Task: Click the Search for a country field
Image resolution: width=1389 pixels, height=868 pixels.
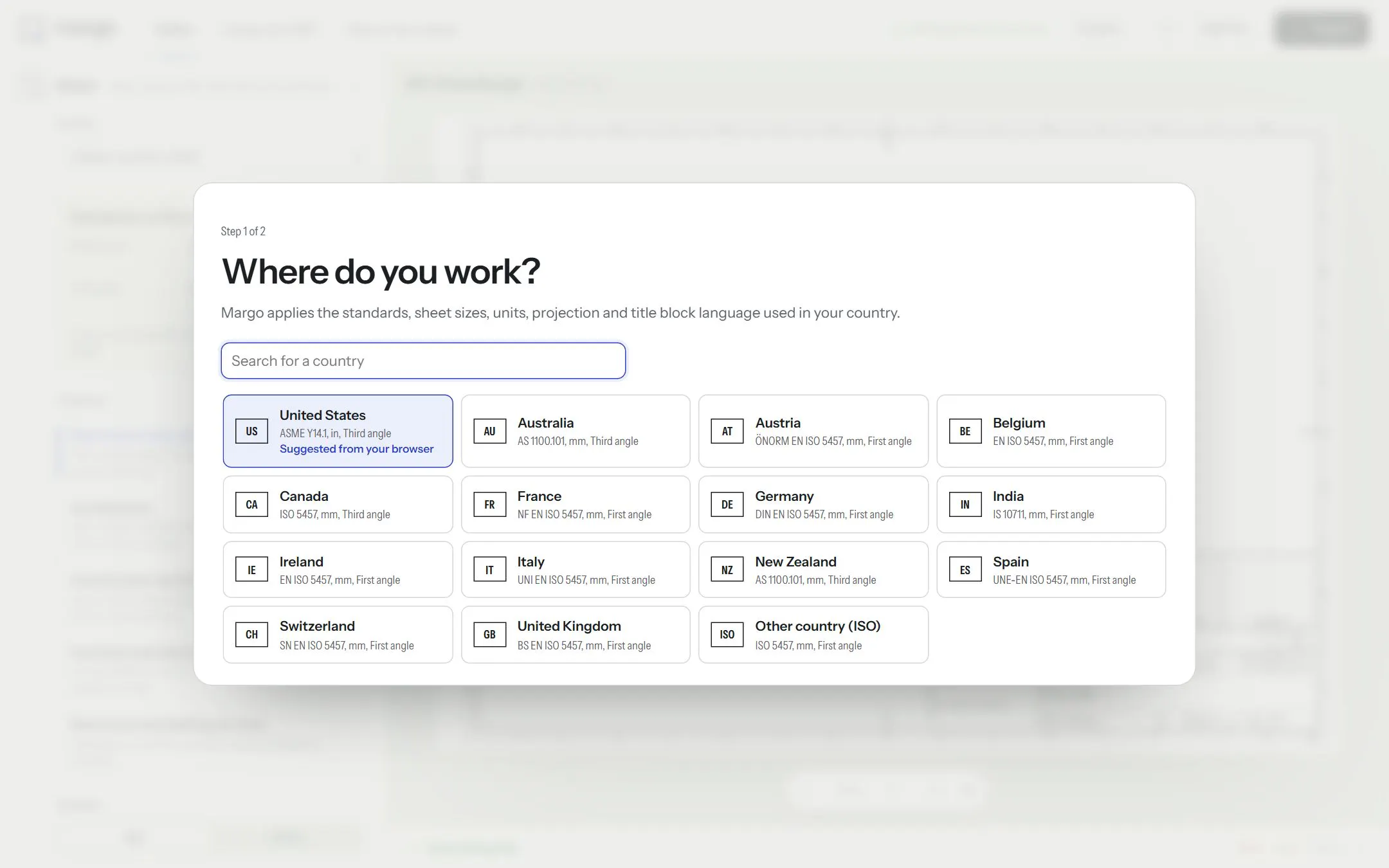Action: [x=423, y=361]
